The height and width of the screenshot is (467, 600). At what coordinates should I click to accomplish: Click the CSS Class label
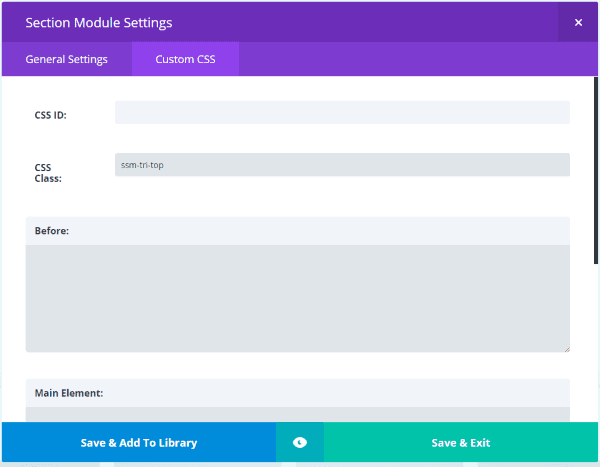48,173
